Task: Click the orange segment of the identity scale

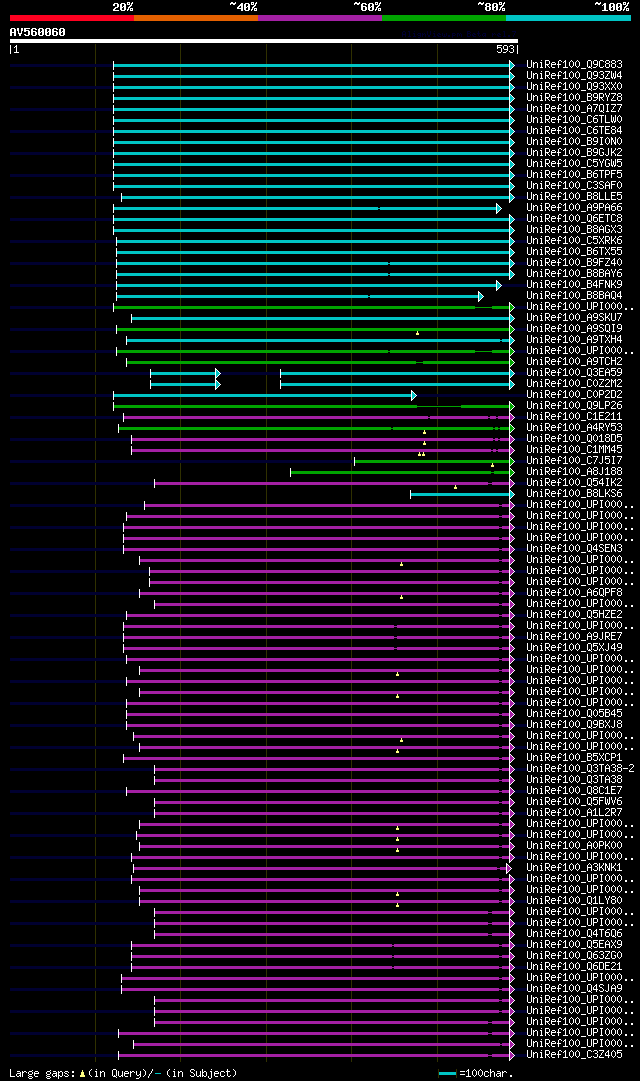Action: point(196,18)
